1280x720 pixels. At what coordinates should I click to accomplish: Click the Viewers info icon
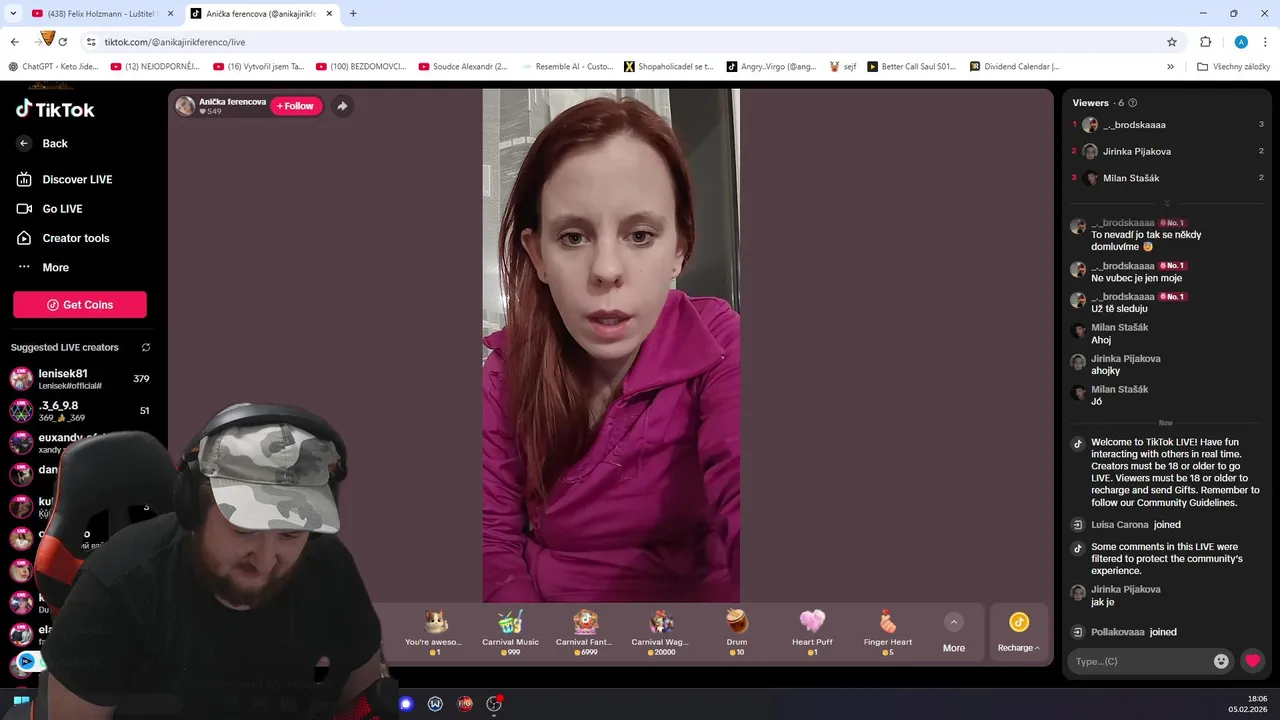coord(1132,103)
